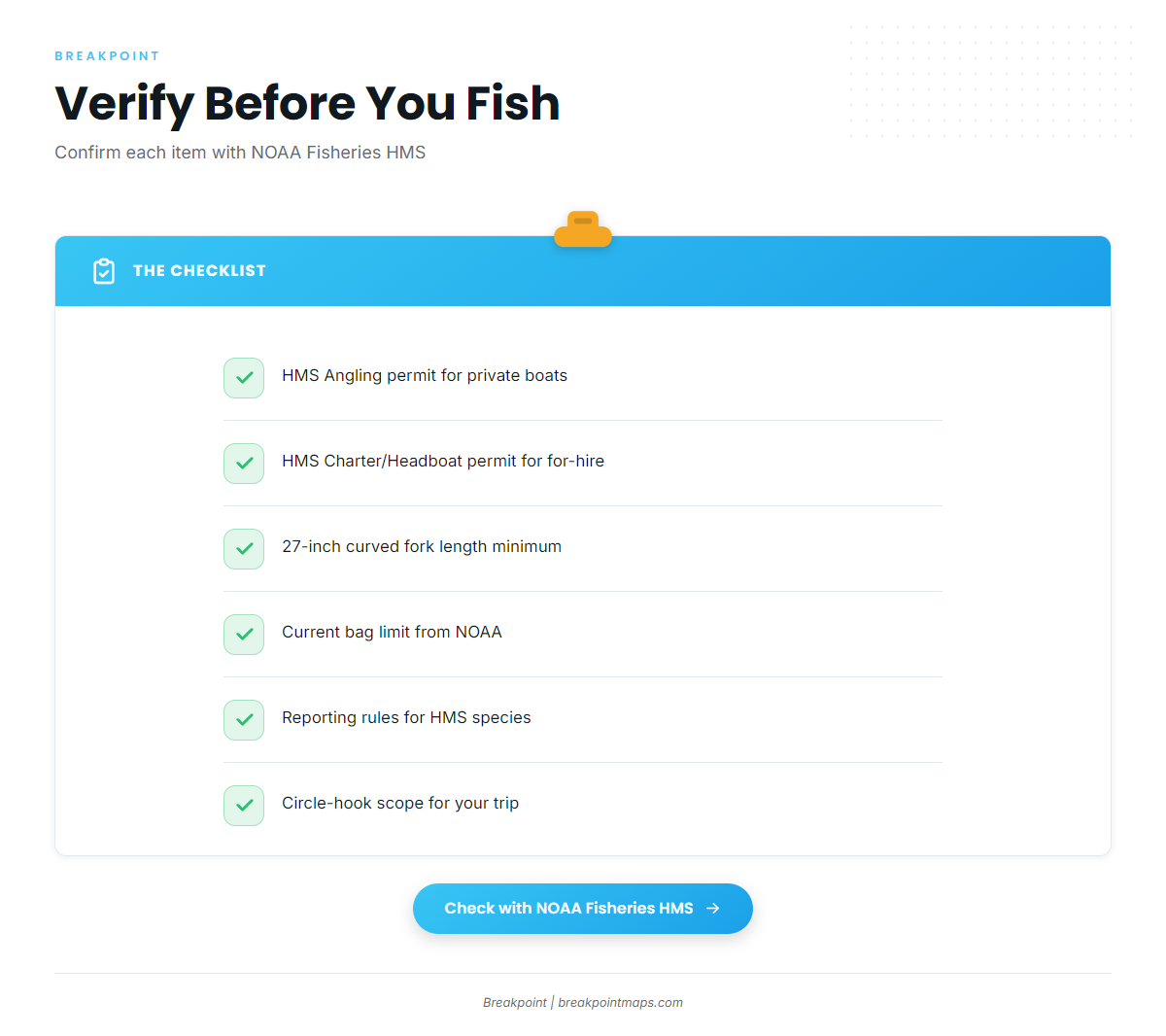Click the BREAKPOINT brand label
This screenshot has width=1166, height=1036.
107,56
